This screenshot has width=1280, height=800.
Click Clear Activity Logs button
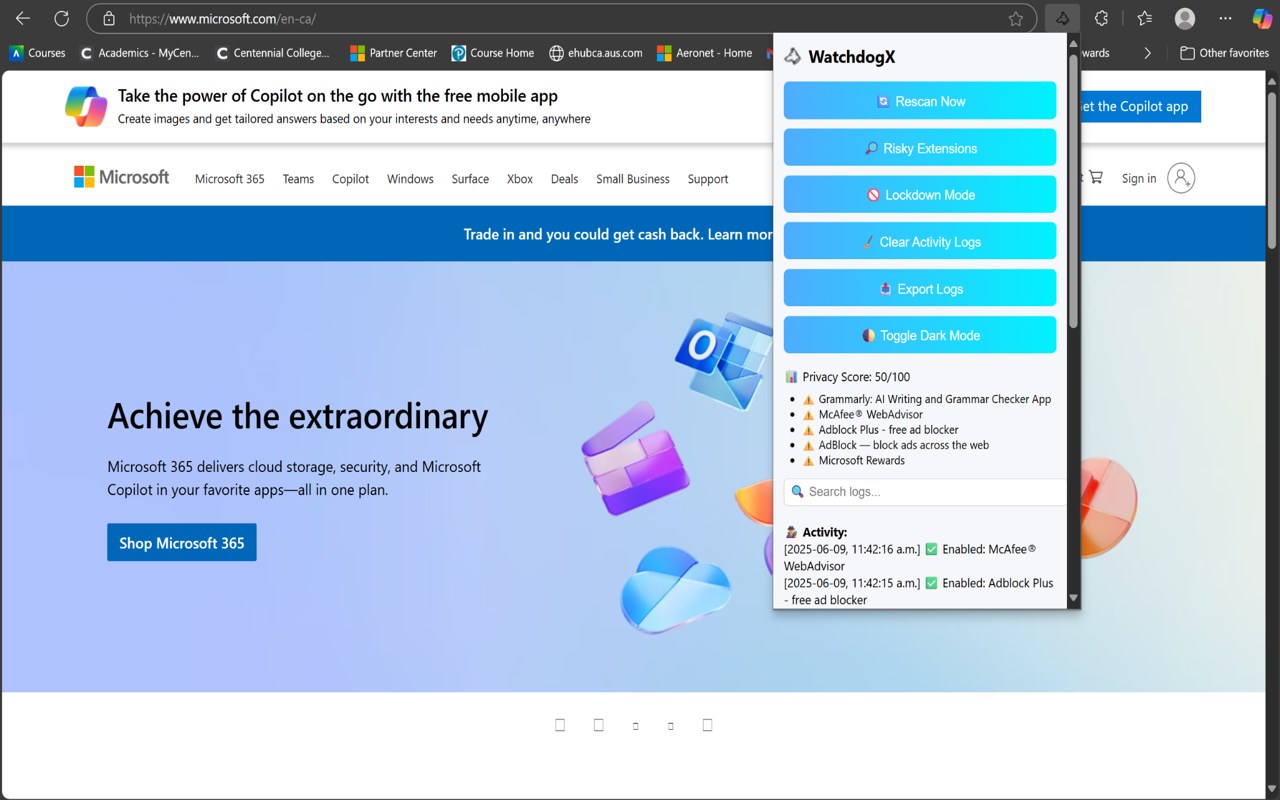[x=920, y=242]
